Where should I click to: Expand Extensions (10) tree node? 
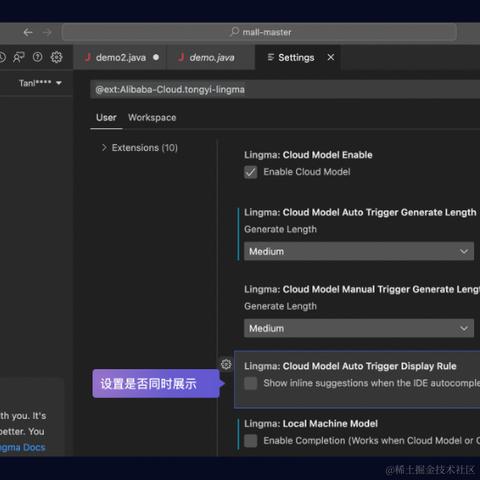click(x=139, y=148)
